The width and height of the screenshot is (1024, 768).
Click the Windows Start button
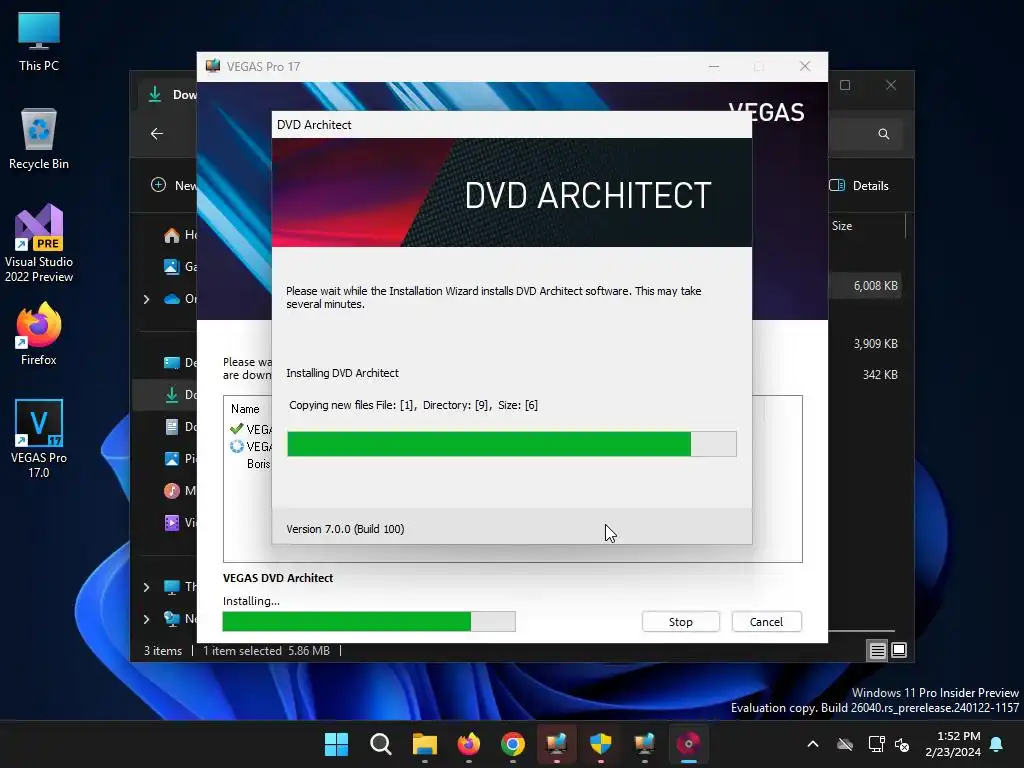pyautogui.click(x=336, y=744)
